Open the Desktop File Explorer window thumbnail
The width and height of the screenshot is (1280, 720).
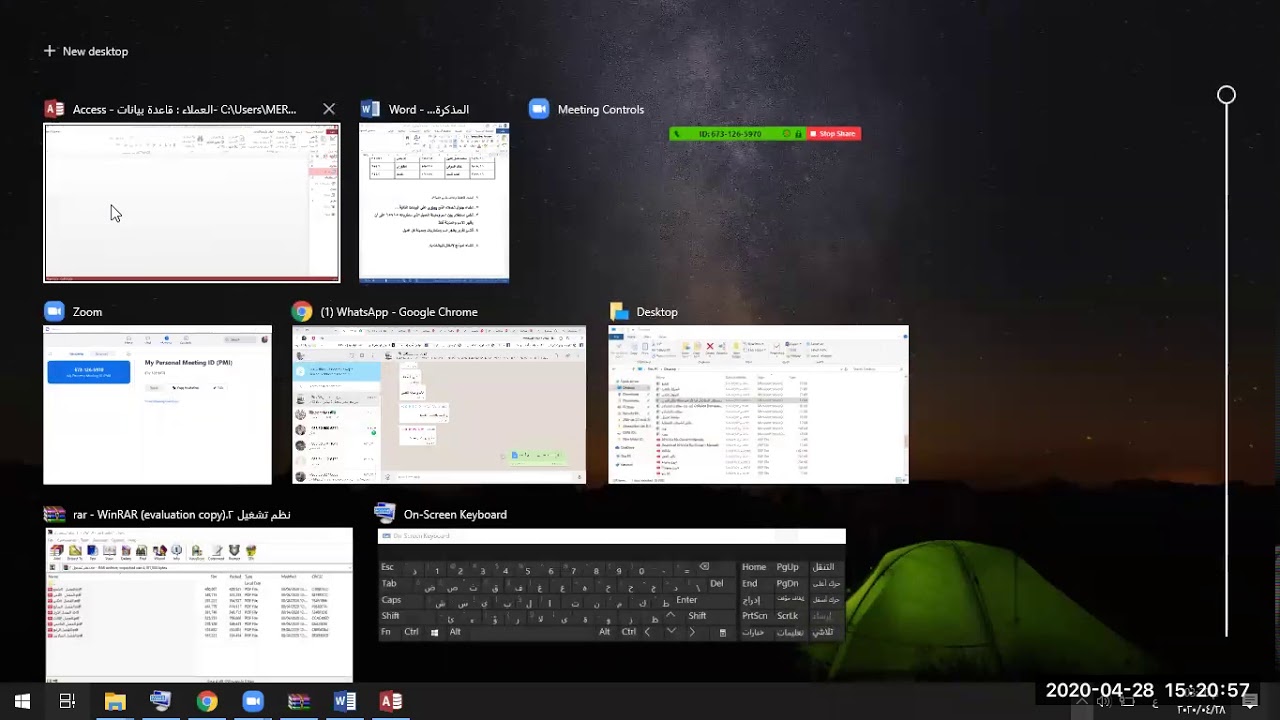point(759,405)
